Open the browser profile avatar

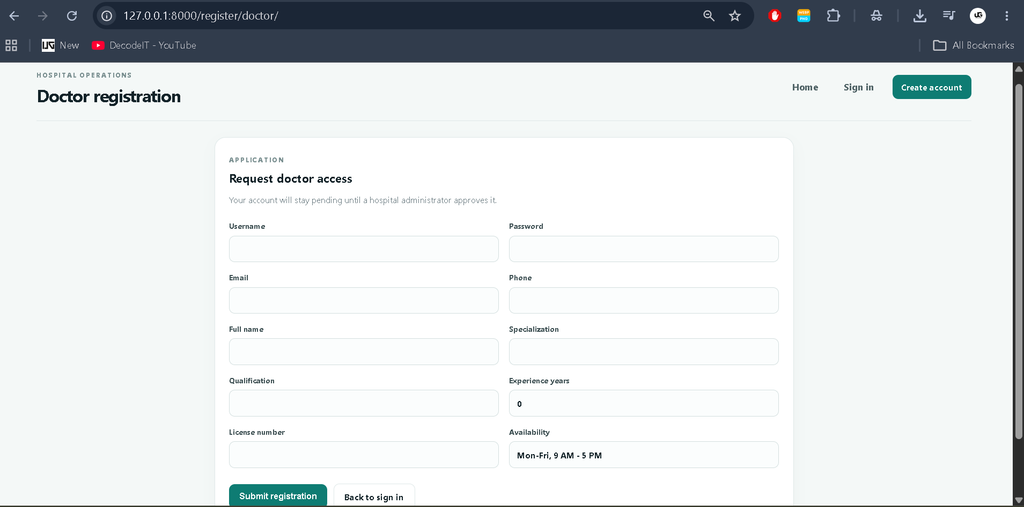(978, 16)
